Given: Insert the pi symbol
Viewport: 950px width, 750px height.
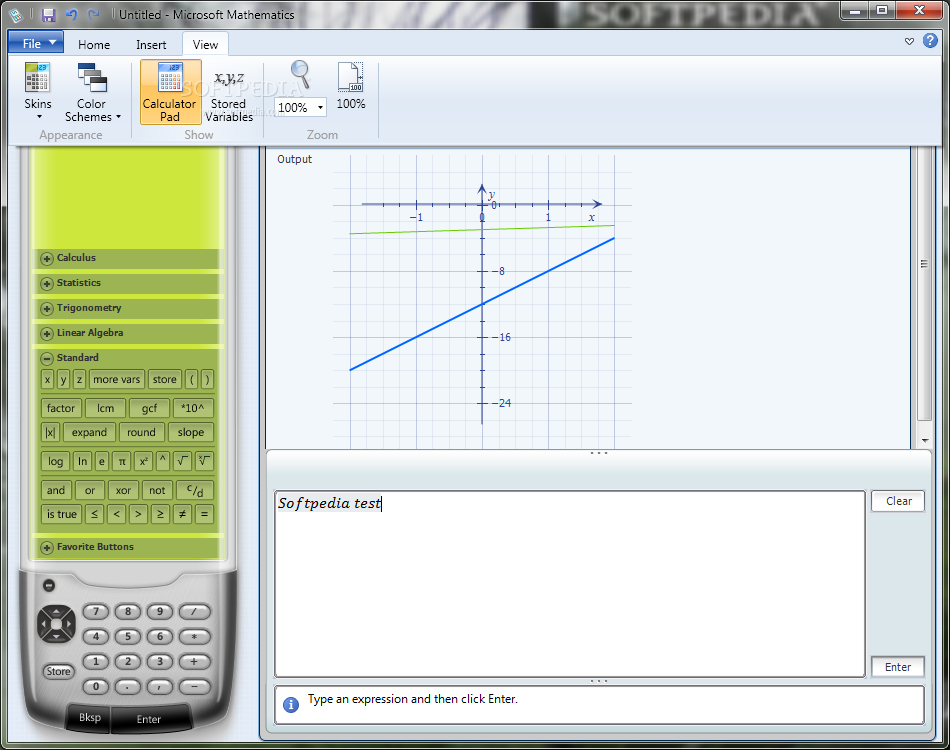Looking at the screenshot, I should point(122,462).
